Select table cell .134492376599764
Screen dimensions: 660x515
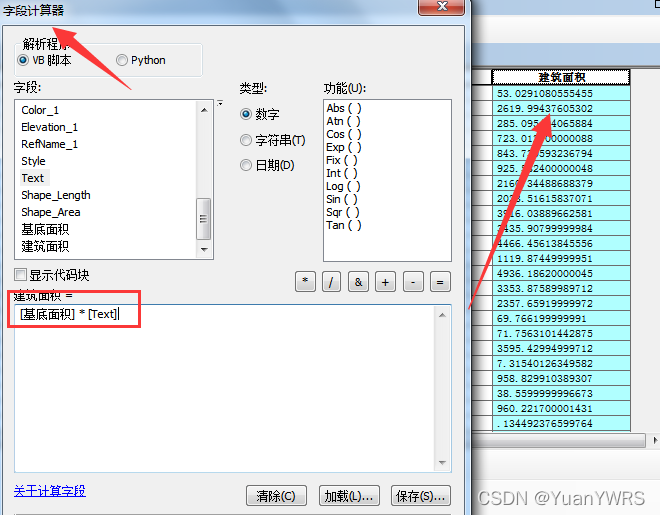pyautogui.click(x=561, y=423)
